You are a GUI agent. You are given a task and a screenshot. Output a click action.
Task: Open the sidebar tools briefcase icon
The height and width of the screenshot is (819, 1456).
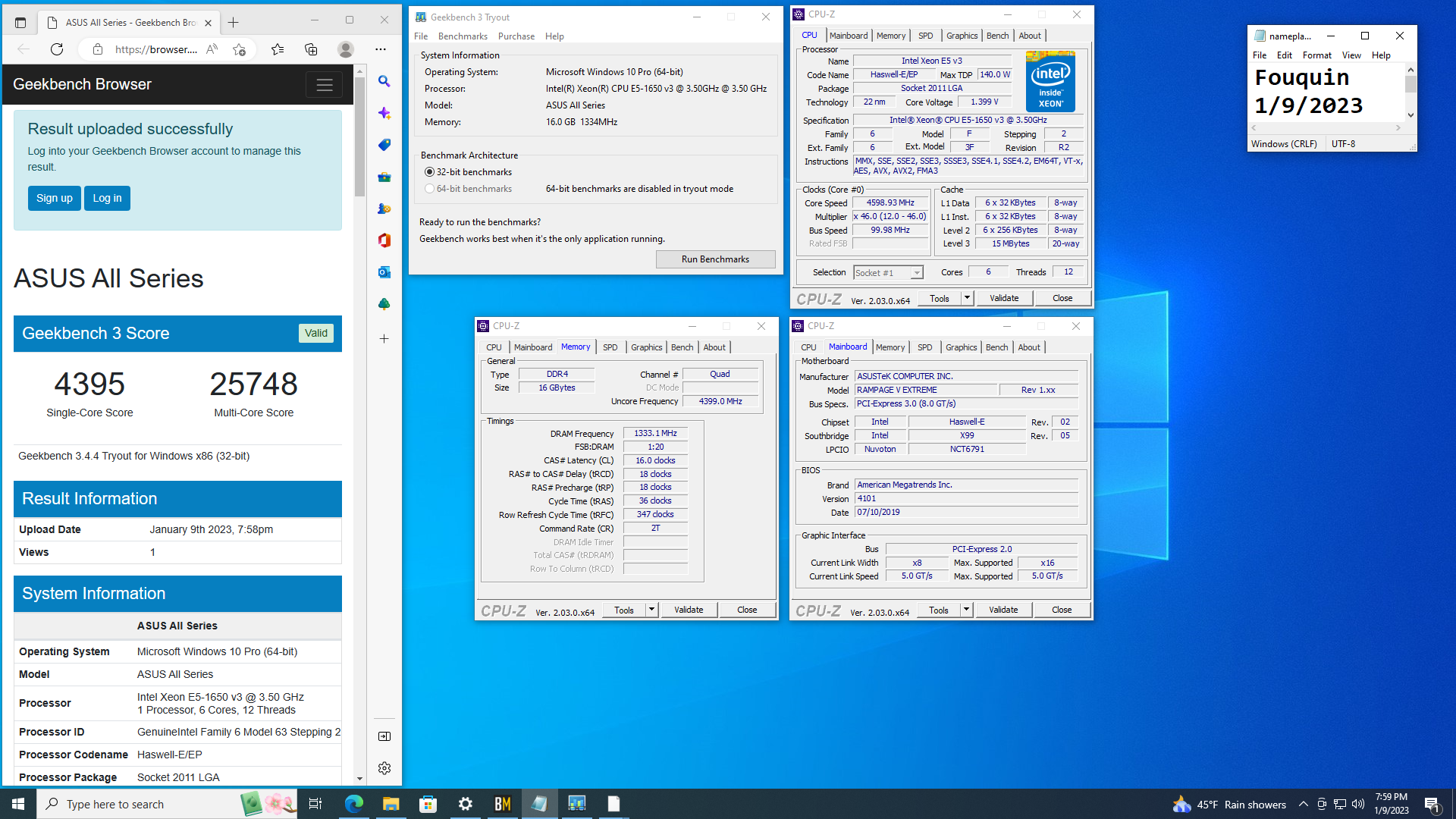pyautogui.click(x=384, y=177)
